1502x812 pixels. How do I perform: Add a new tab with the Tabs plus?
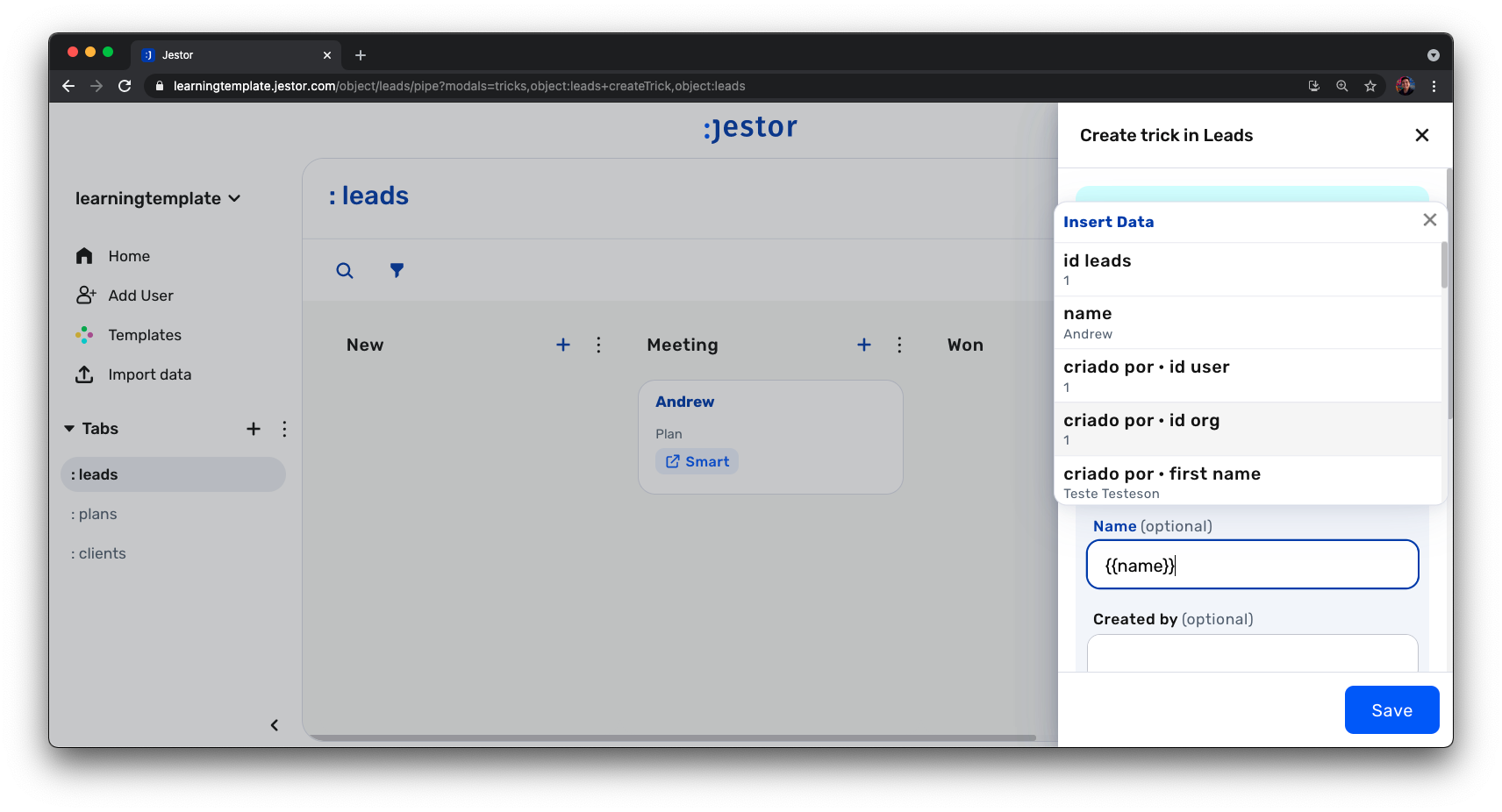[254, 429]
